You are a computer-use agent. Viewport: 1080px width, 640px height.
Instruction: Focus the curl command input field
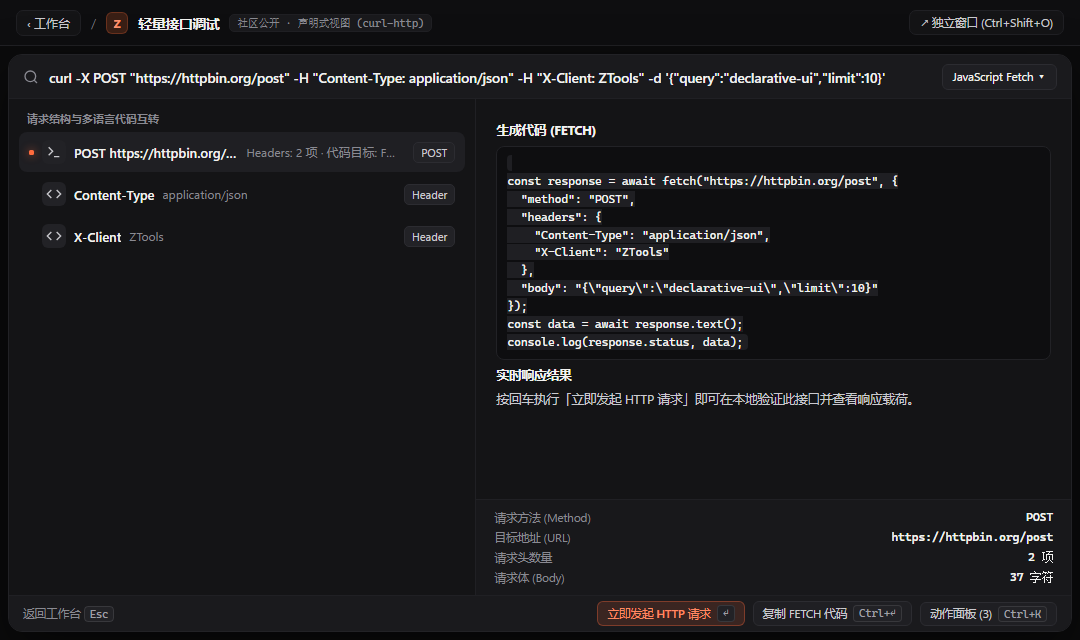(467, 78)
